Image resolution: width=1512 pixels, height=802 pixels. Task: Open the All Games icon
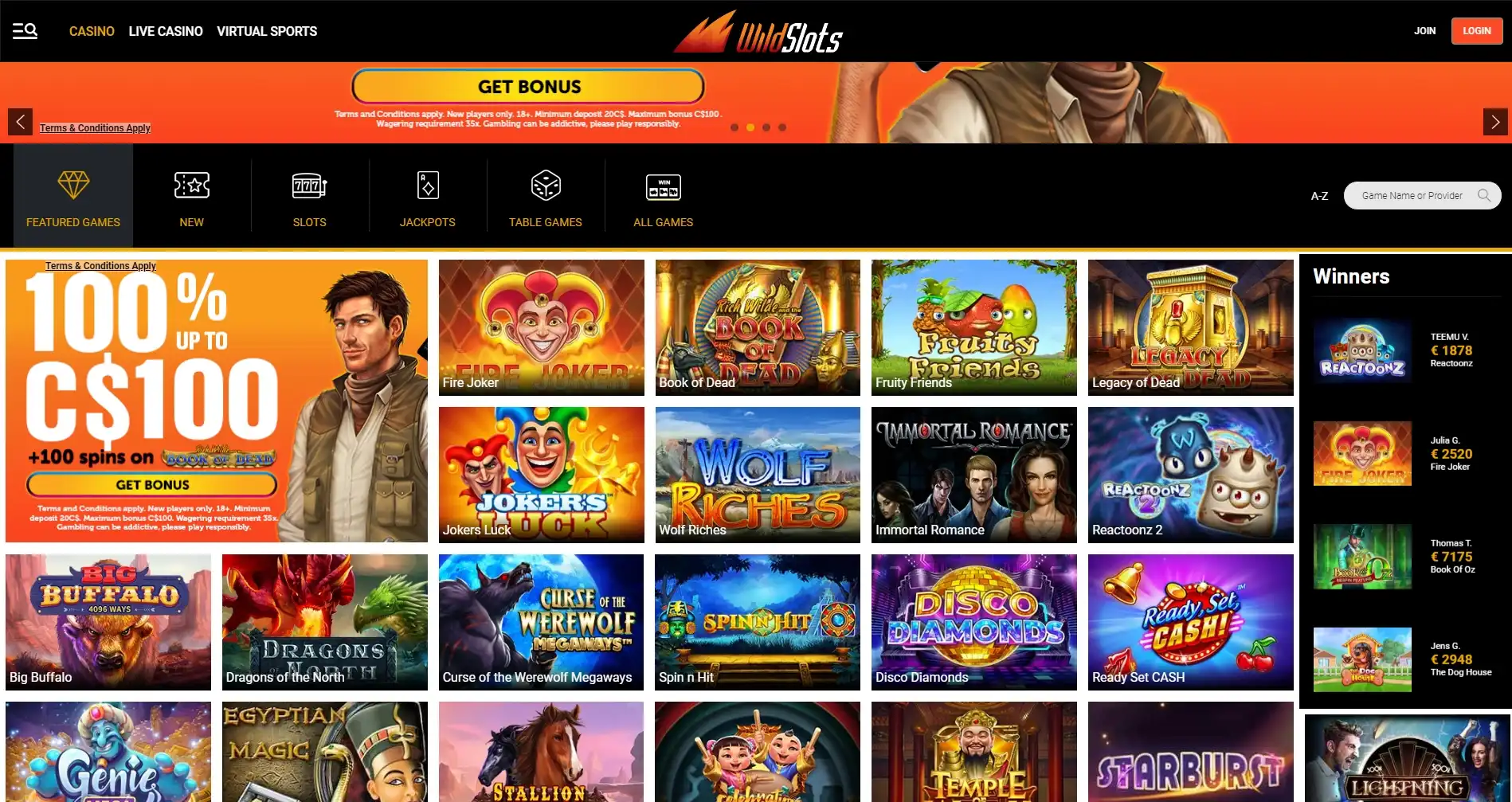[664, 187]
